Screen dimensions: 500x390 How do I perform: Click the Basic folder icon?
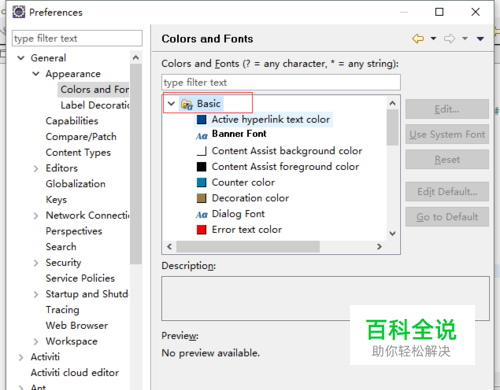tap(187, 104)
